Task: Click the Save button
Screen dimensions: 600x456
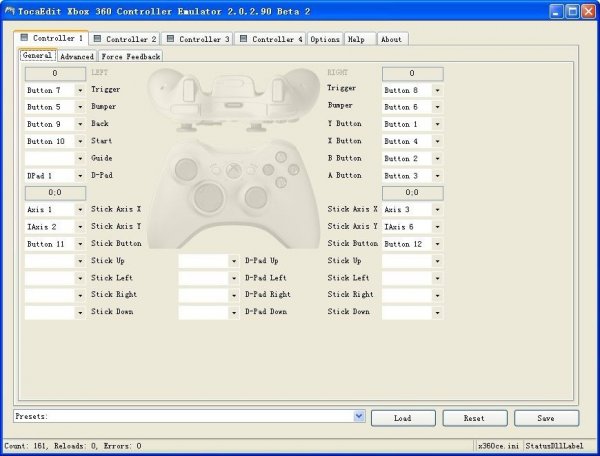Action: point(547,418)
